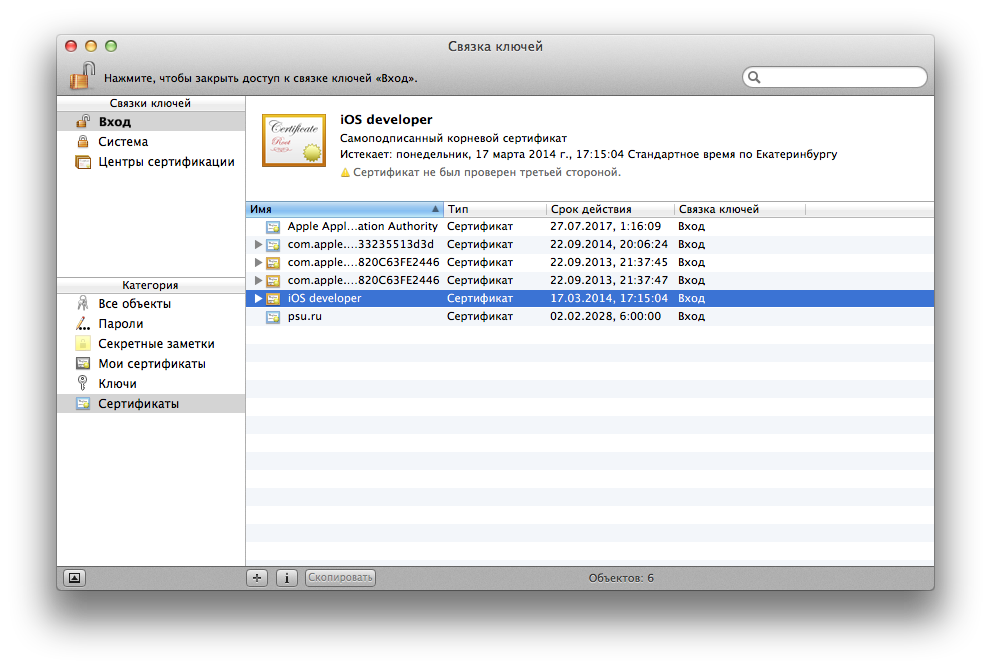Image resolution: width=991 pixels, height=669 pixels.
Task: Open the Секретные заметки category
Action: pos(151,344)
